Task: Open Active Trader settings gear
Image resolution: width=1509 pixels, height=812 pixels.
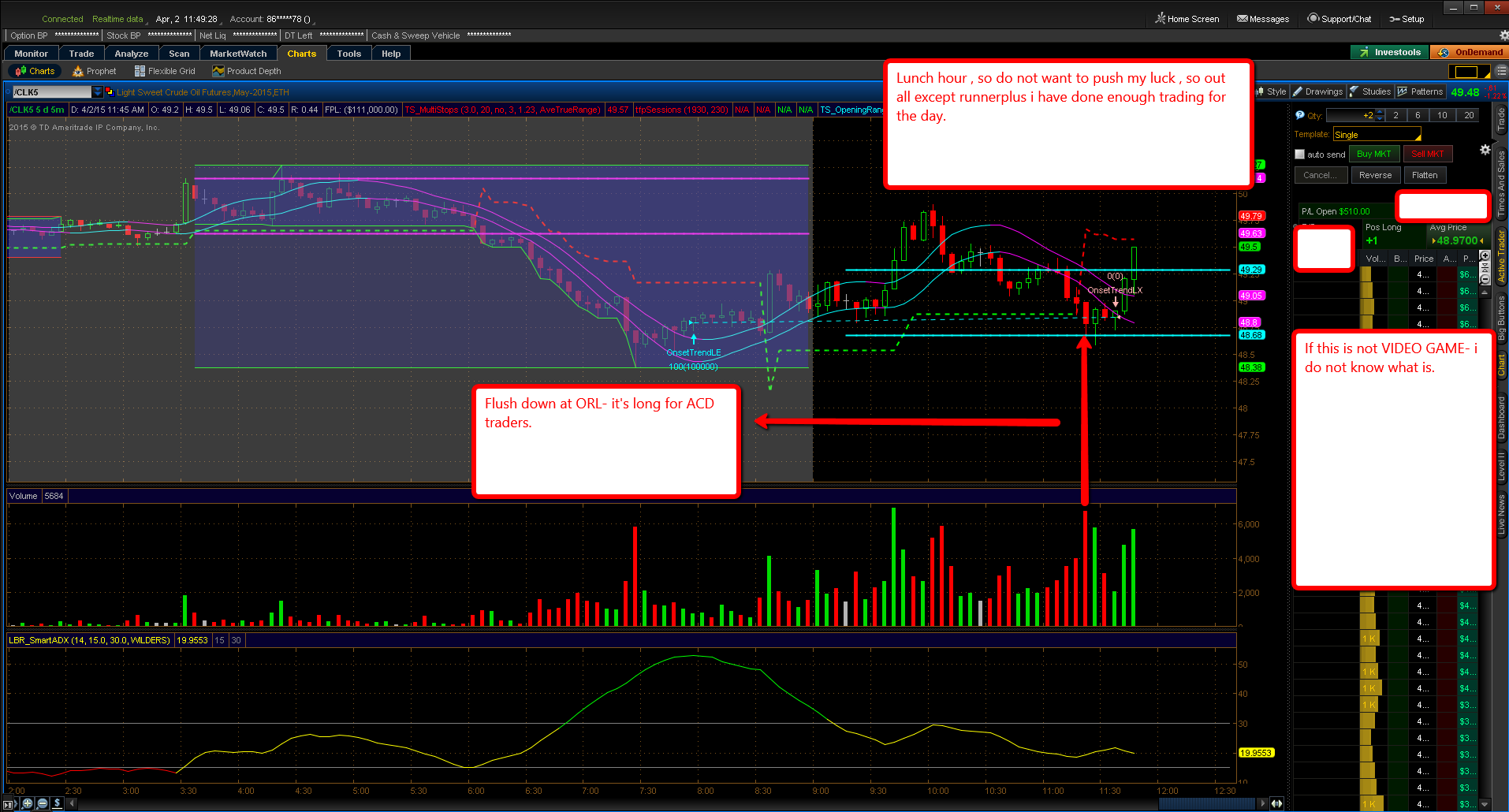Action: point(1485,150)
